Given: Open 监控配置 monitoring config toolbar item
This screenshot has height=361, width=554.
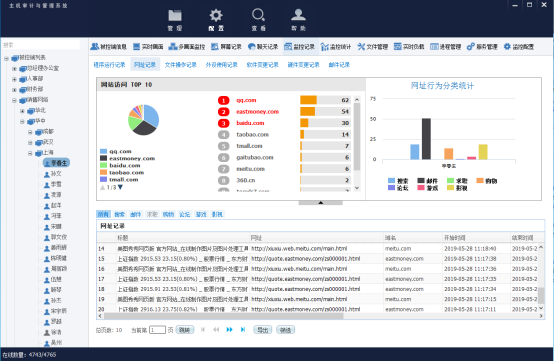Looking at the screenshot, I should tap(519, 47).
